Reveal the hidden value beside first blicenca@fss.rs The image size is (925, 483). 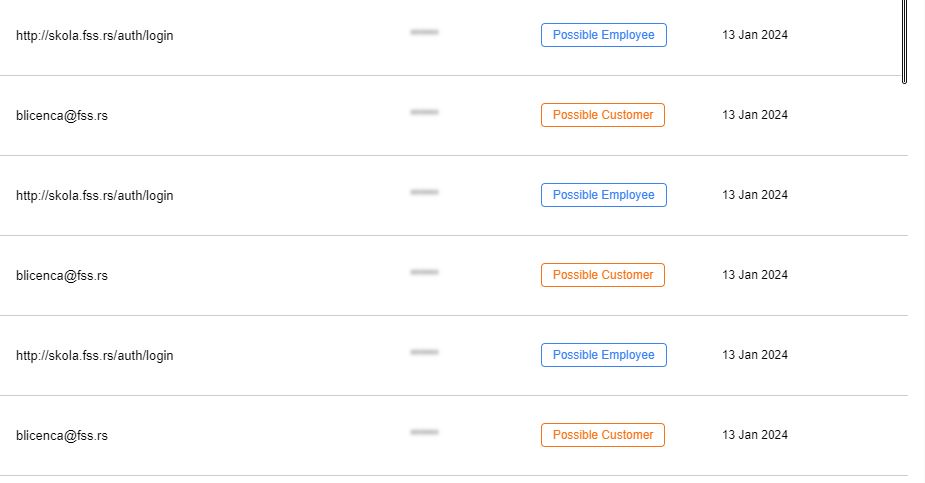[424, 112]
